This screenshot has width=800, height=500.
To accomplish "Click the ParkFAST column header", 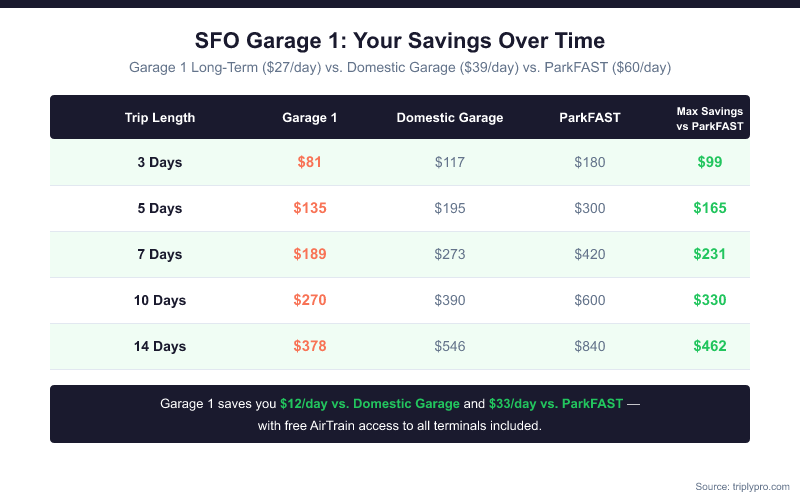I will (x=590, y=118).
